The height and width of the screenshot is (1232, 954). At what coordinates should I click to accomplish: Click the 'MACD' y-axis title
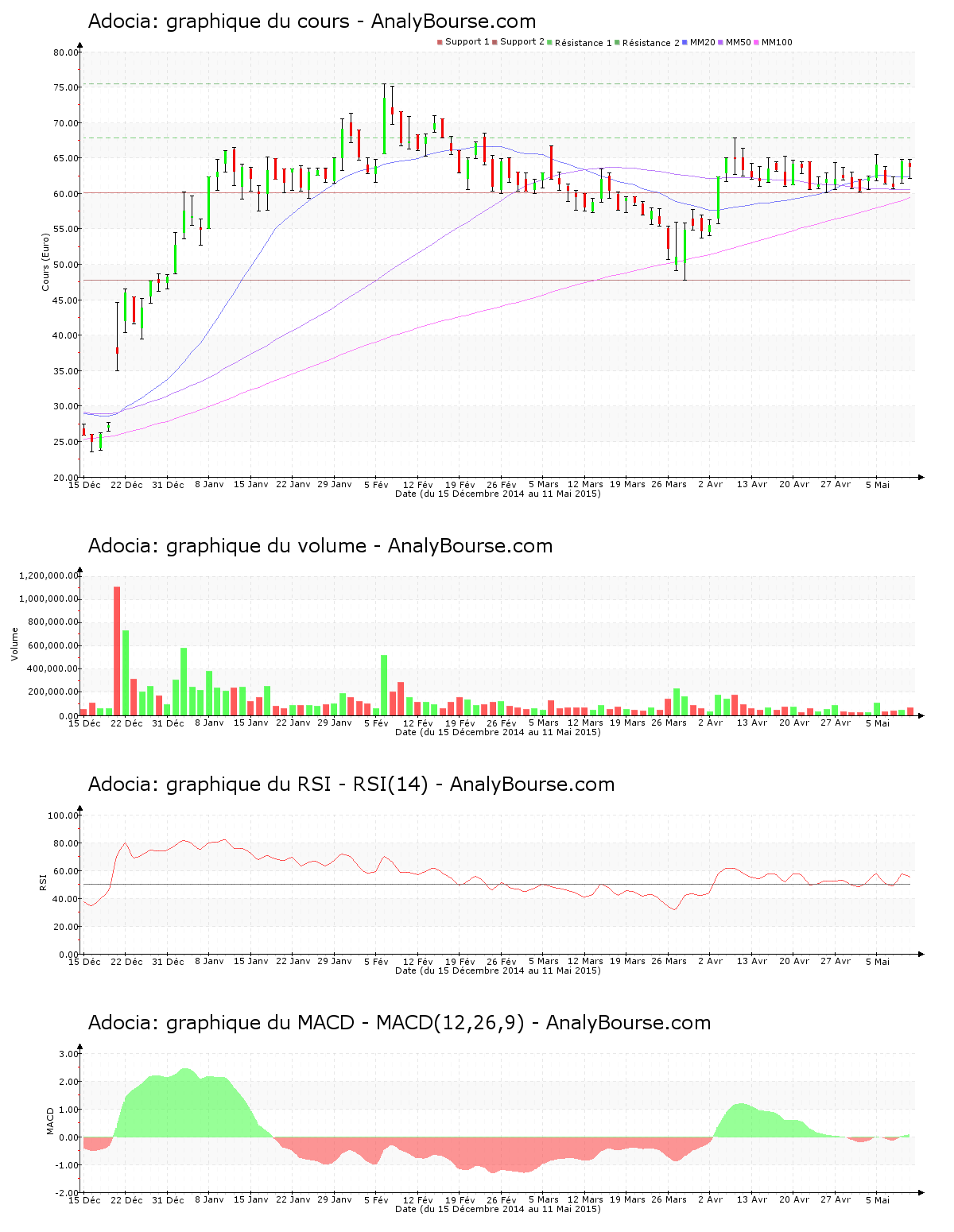tap(51, 1121)
